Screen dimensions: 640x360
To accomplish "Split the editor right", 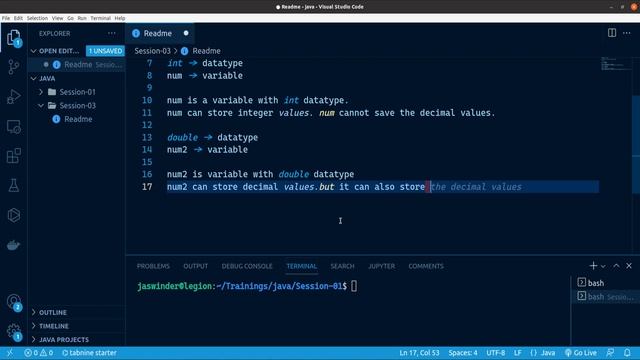I will click(611, 33).
